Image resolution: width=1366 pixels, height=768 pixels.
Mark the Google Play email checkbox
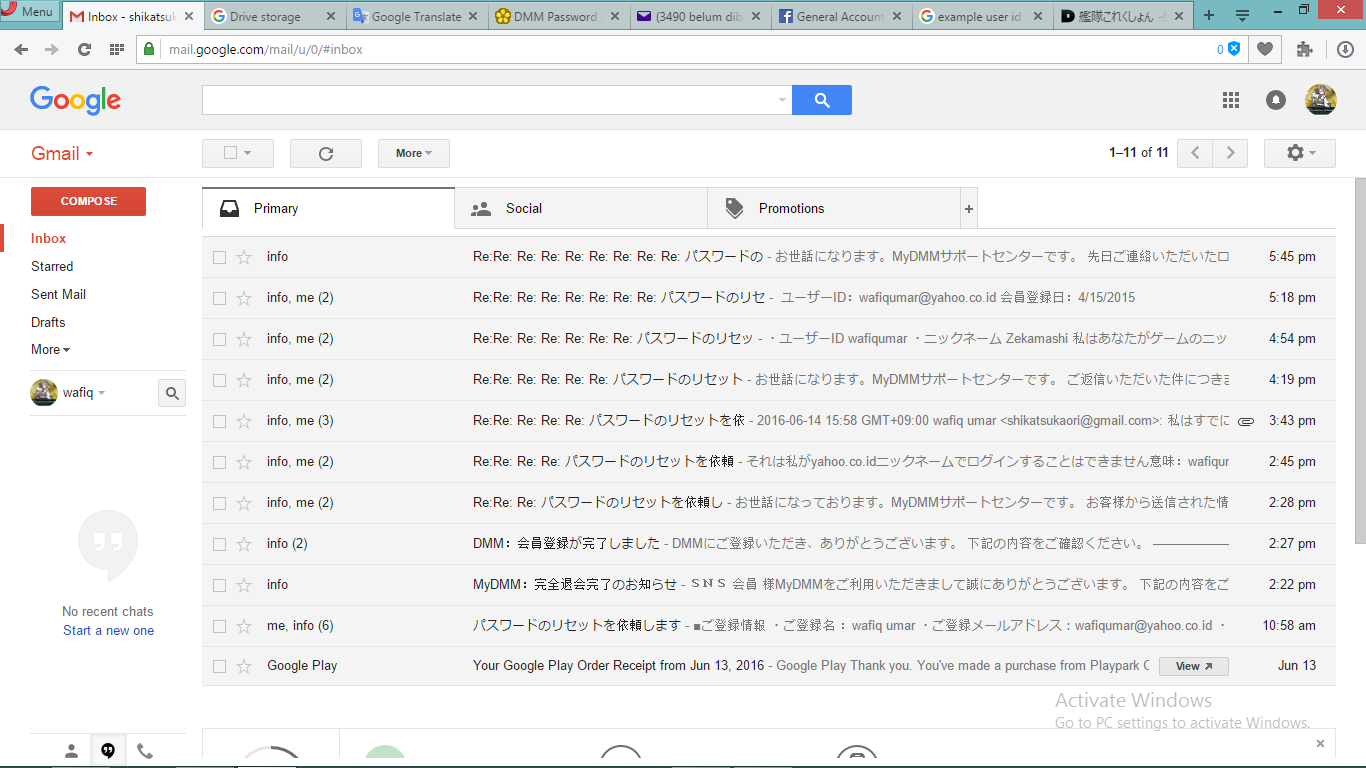[219, 666]
